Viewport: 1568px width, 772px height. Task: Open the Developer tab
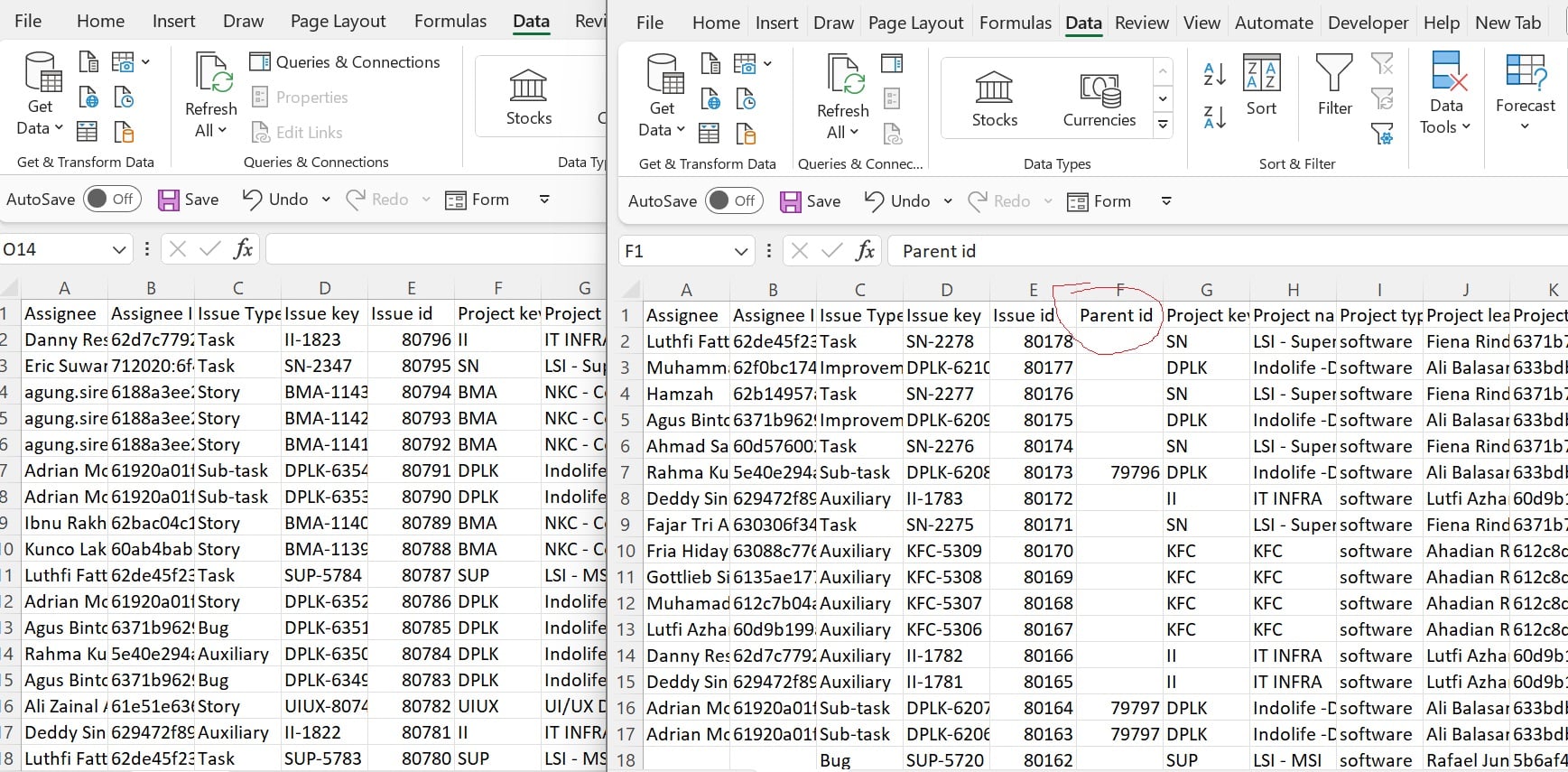1368,23
